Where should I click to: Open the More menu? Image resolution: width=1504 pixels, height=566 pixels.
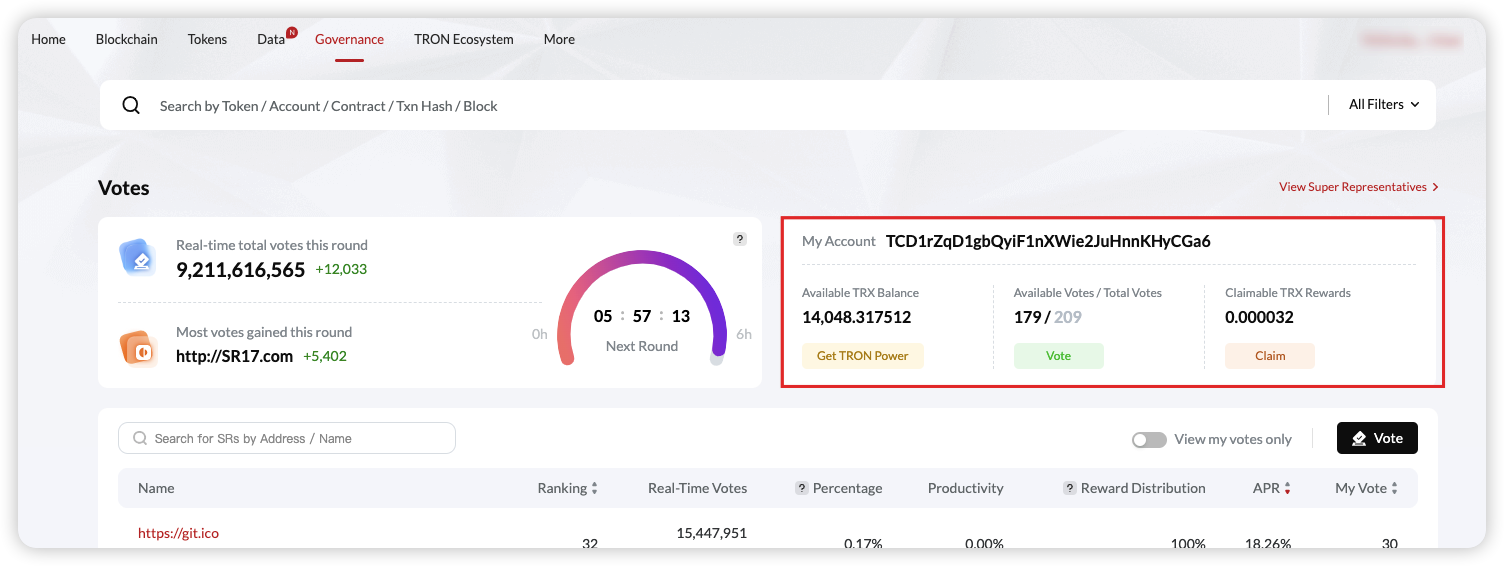(559, 39)
